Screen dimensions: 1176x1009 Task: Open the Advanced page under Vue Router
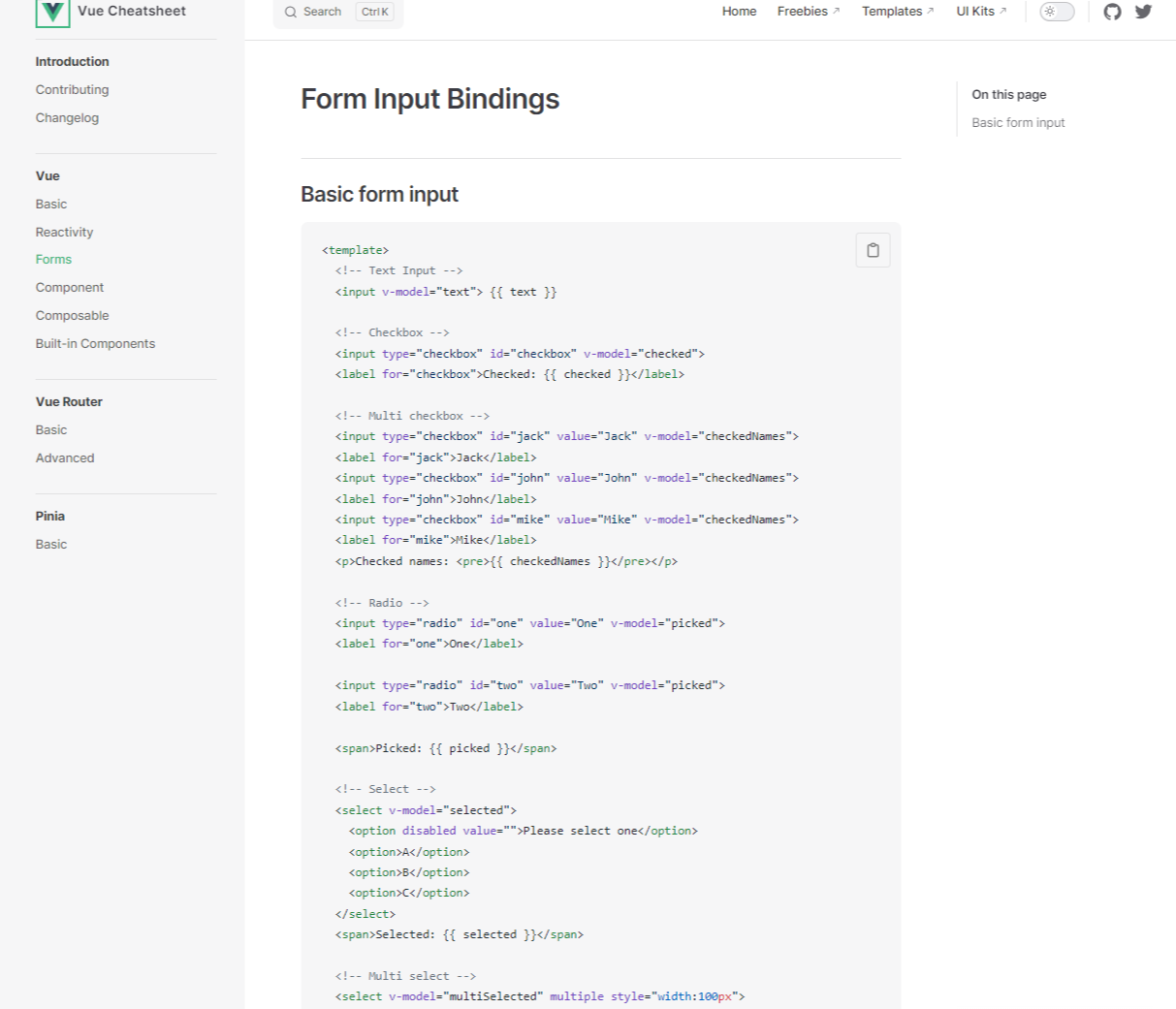pos(65,457)
